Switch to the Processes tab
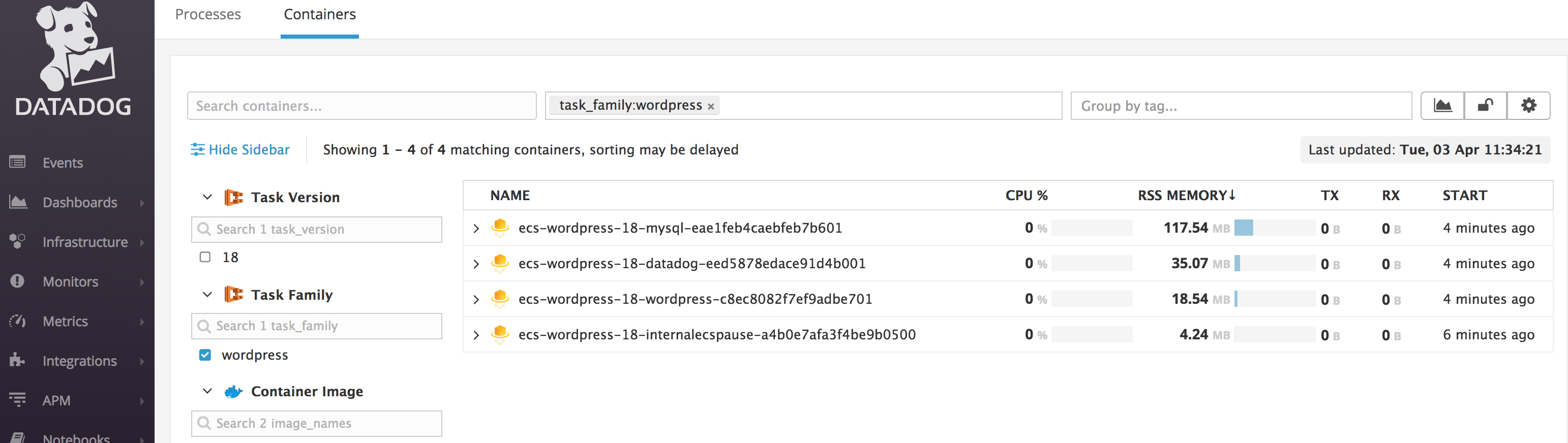Screen dimensions: 1568x443 point(207,15)
